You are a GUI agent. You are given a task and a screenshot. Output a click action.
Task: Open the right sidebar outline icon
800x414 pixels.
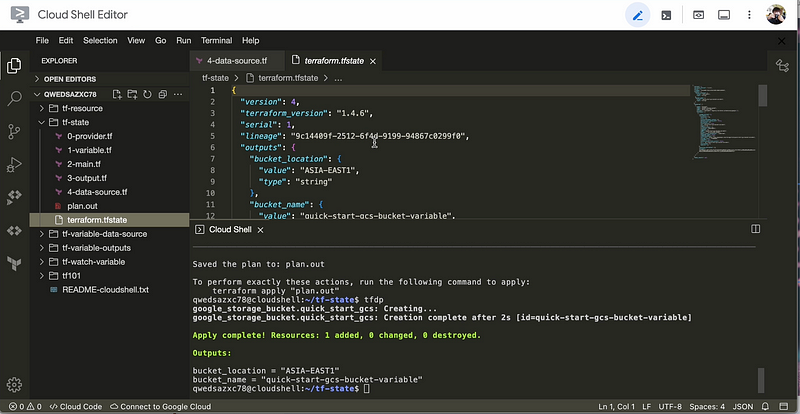point(782,65)
